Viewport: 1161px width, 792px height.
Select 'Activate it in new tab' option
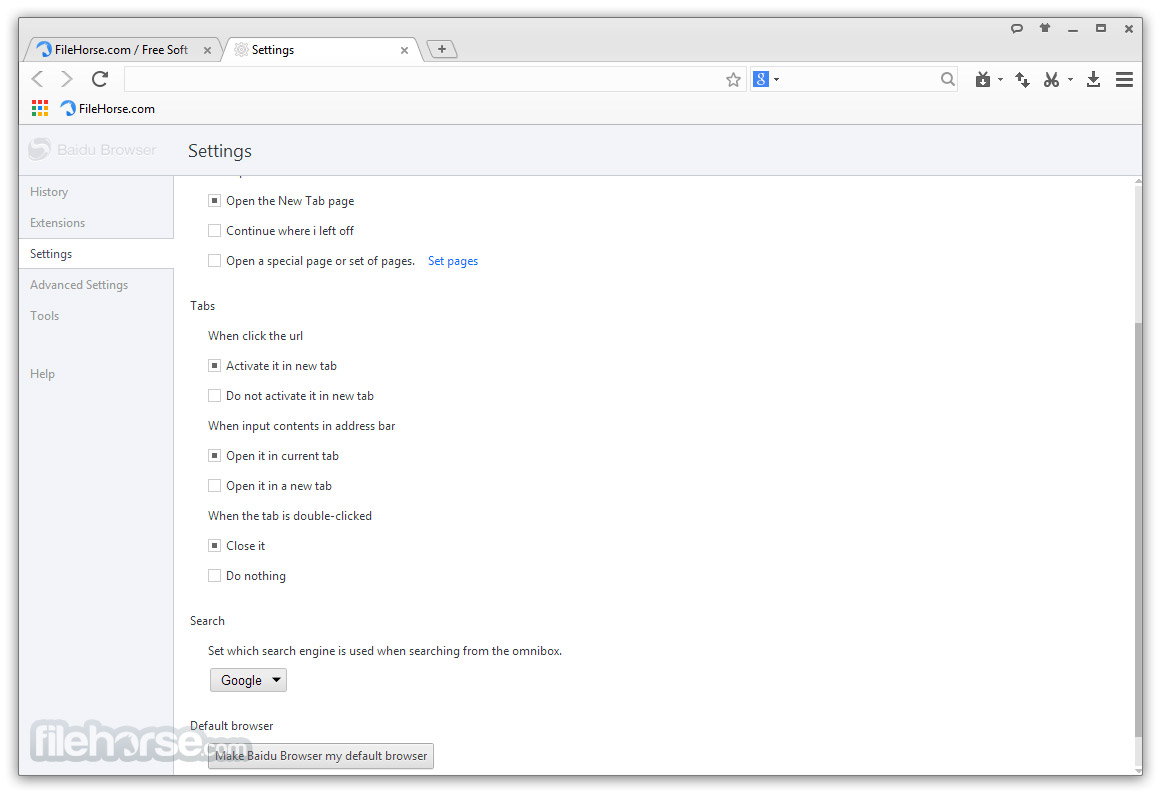[x=215, y=366]
